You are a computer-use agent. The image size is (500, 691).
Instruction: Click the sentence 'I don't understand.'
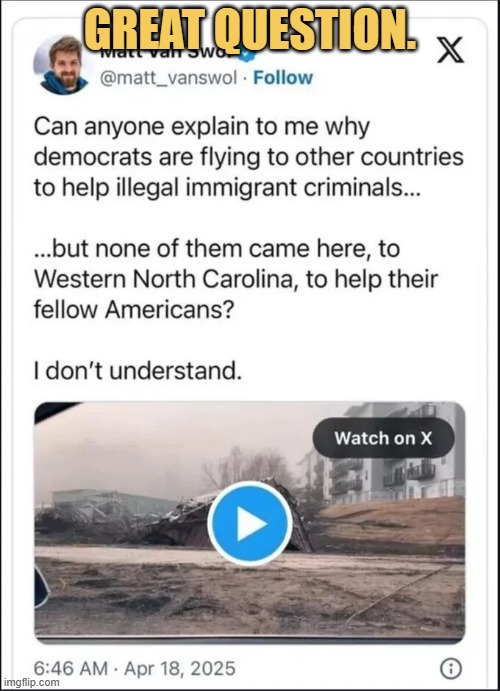tap(138, 371)
